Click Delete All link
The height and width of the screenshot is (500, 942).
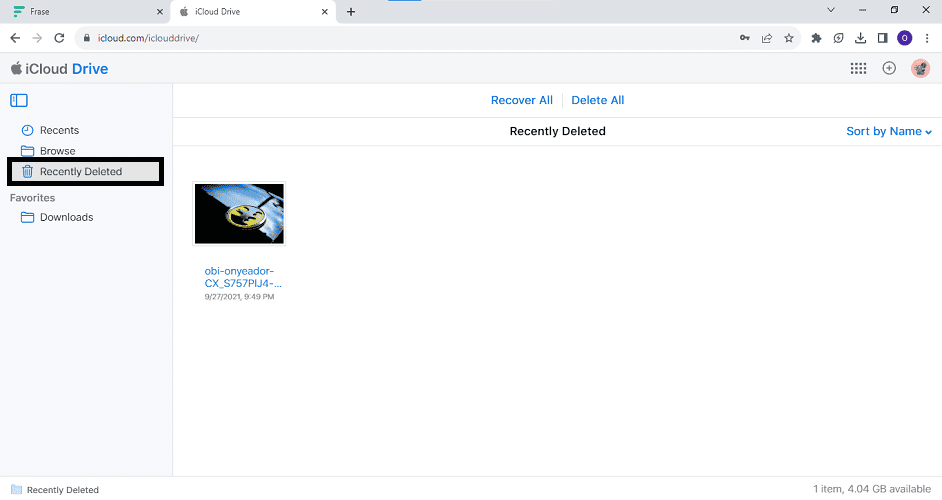pyautogui.click(x=597, y=100)
